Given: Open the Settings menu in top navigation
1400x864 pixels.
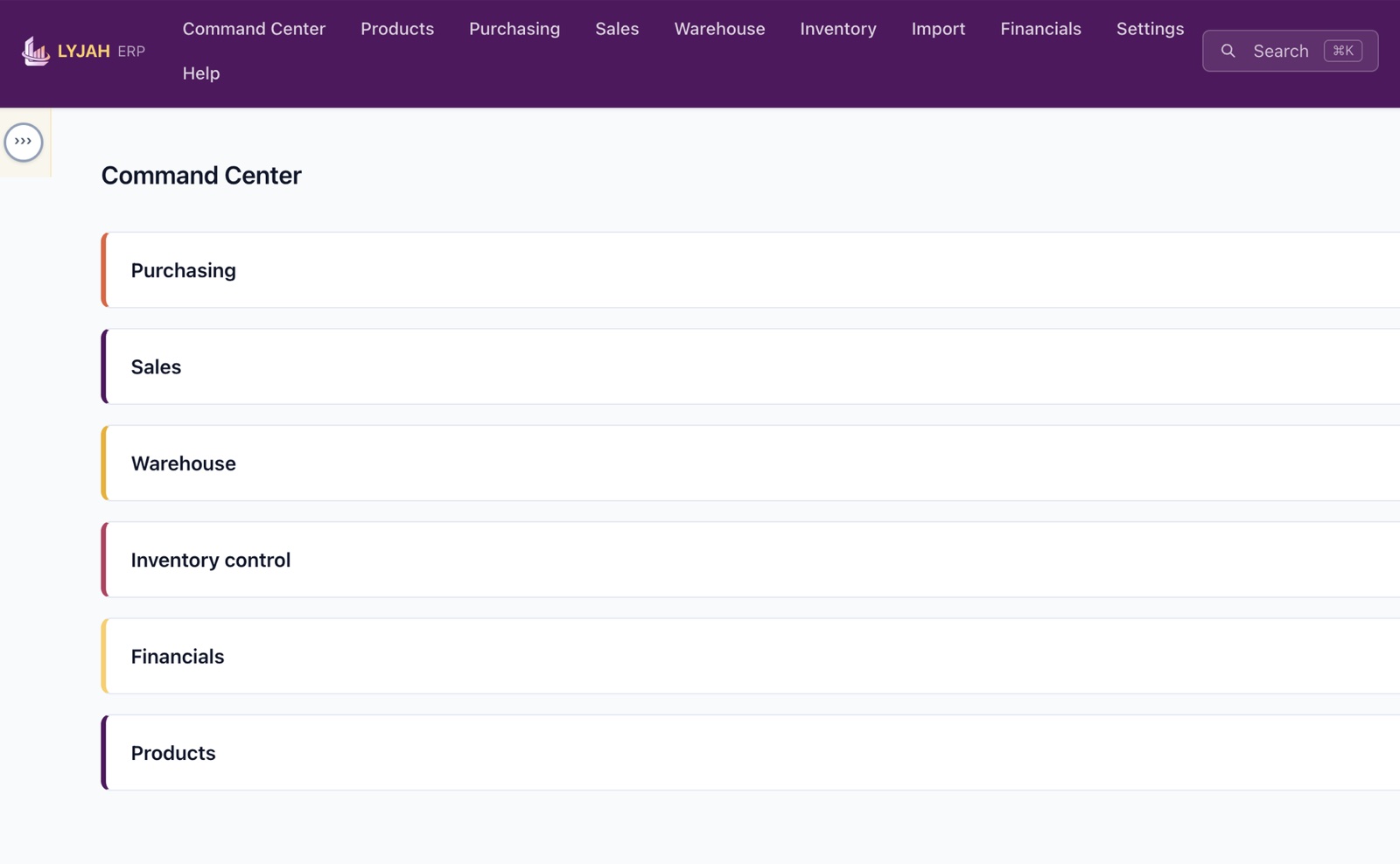Looking at the screenshot, I should (x=1150, y=29).
